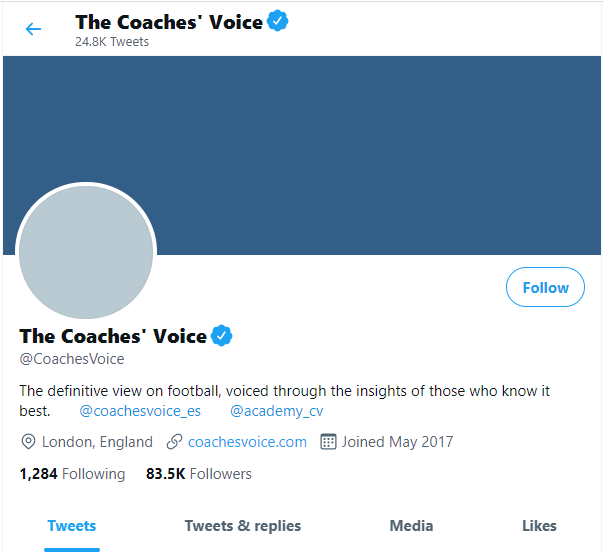Viewport: 604px width, 552px height.
Task: View the 83.5K Followers list
Action: click(199, 474)
